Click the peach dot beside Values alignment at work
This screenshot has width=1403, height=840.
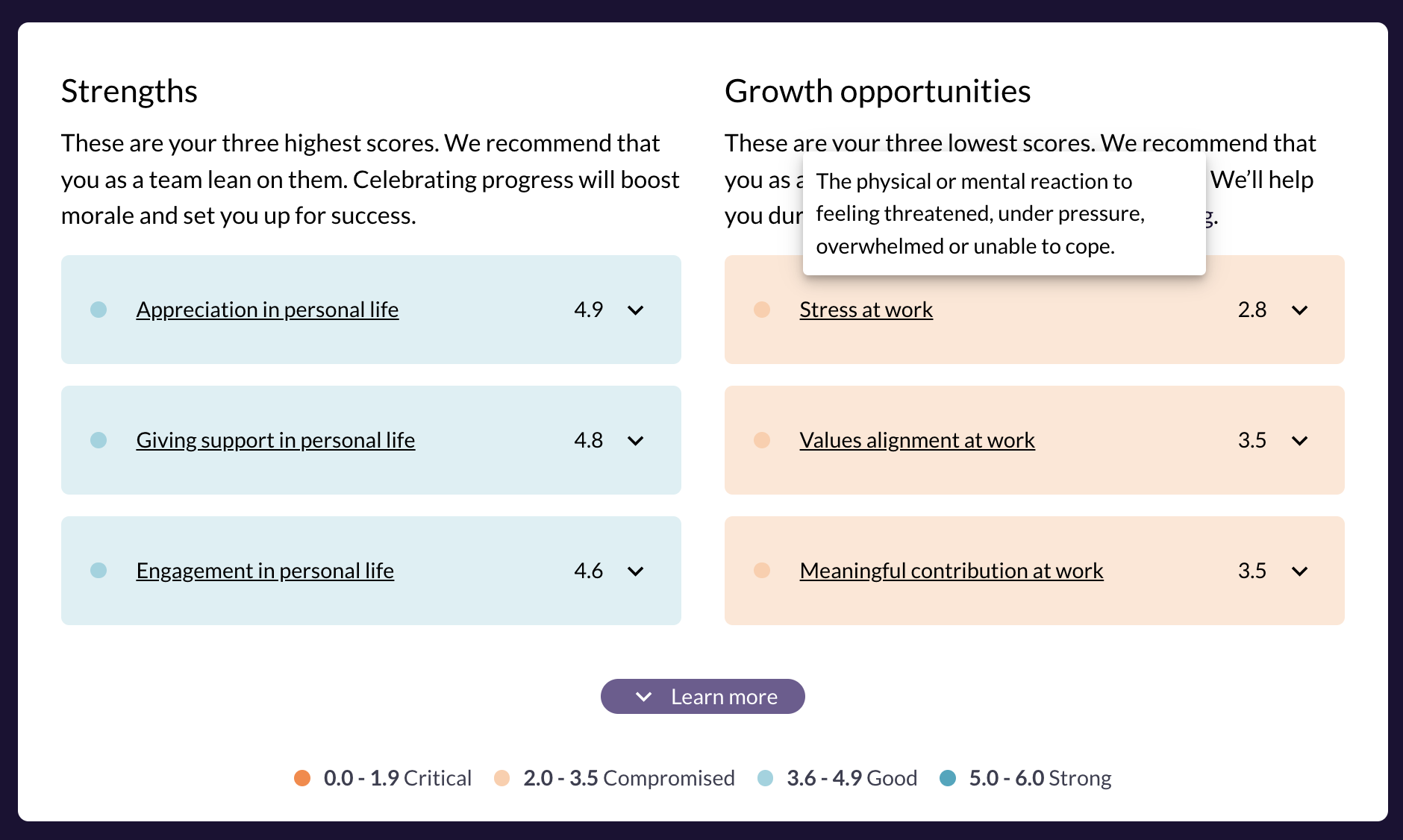pos(762,440)
